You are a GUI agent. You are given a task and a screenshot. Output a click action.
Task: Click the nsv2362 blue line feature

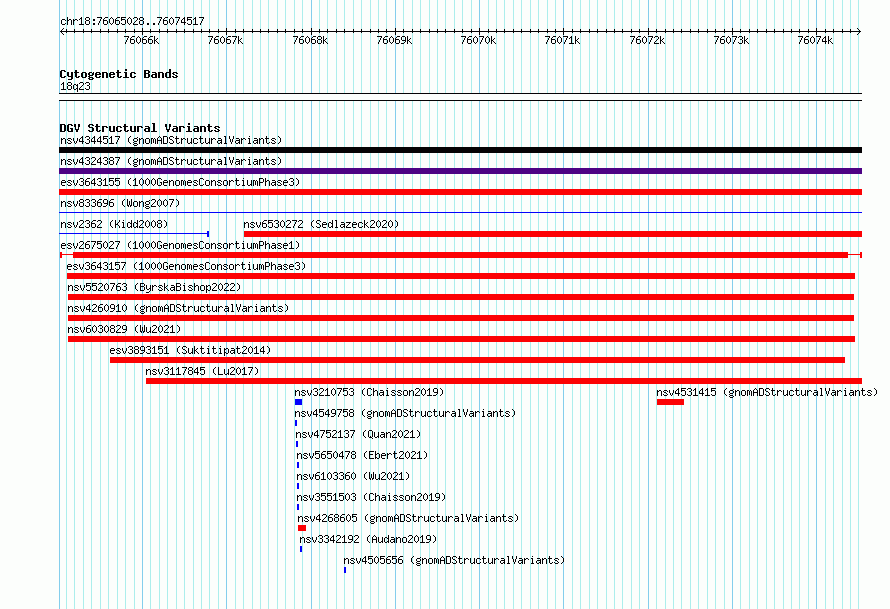134,233
